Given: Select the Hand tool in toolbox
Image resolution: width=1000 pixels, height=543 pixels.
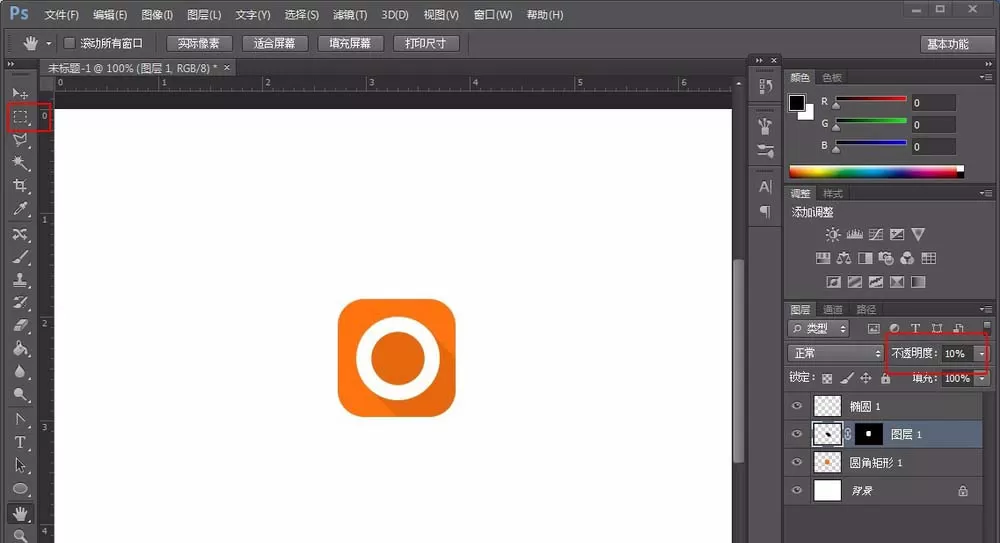Looking at the screenshot, I should click(x=20, y=513).
